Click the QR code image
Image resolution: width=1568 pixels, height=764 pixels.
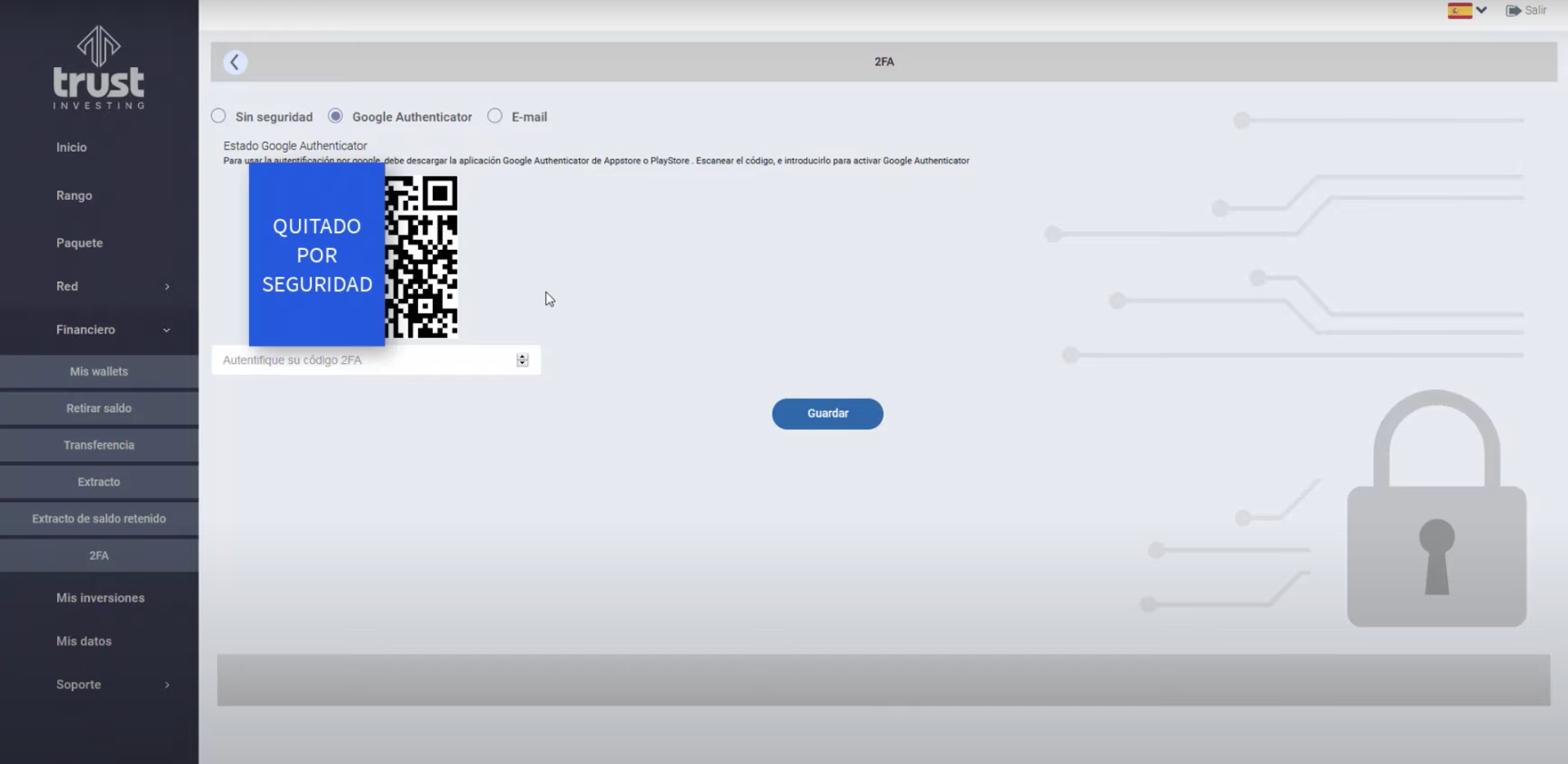[x=421, y=256]
